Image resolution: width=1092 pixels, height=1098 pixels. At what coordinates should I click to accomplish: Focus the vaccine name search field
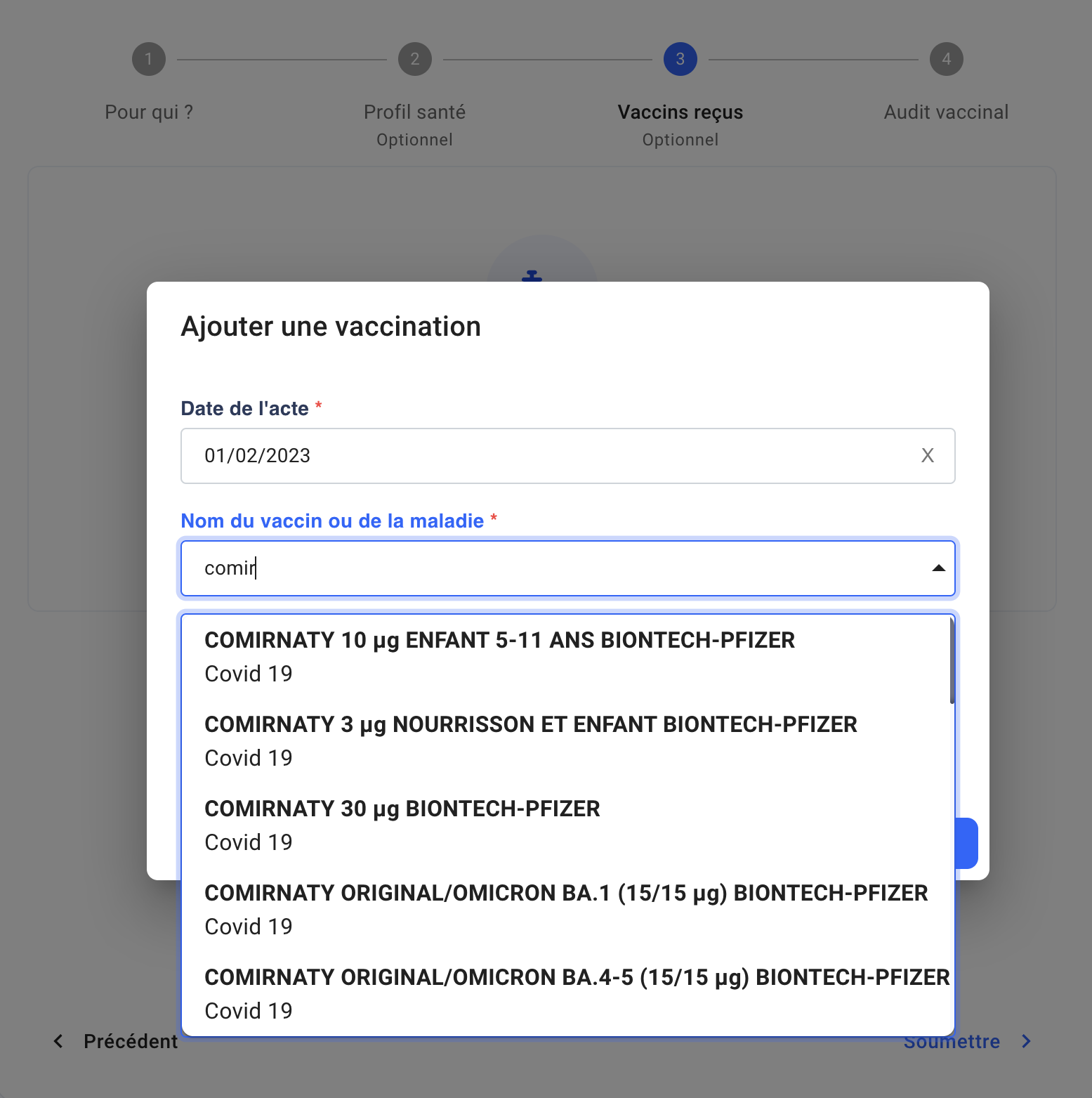tap(568, 568)
